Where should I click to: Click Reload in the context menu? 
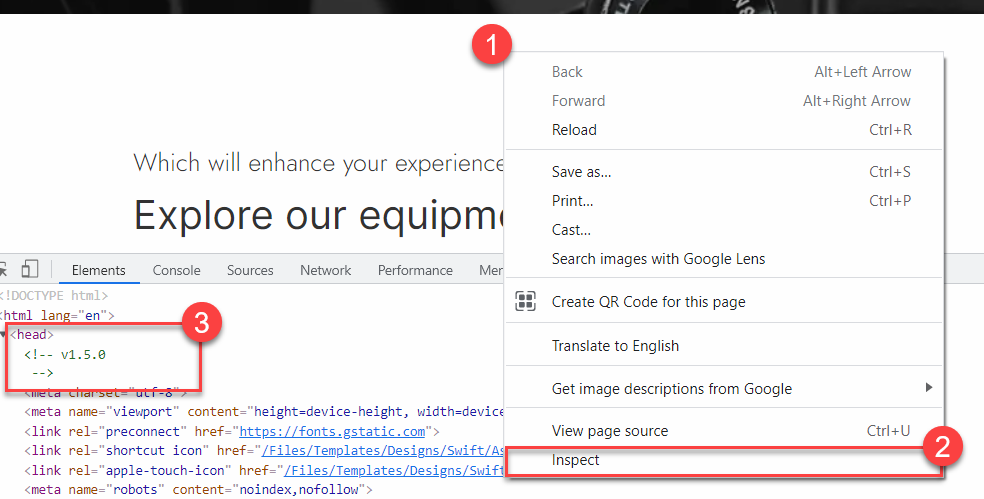574,130
